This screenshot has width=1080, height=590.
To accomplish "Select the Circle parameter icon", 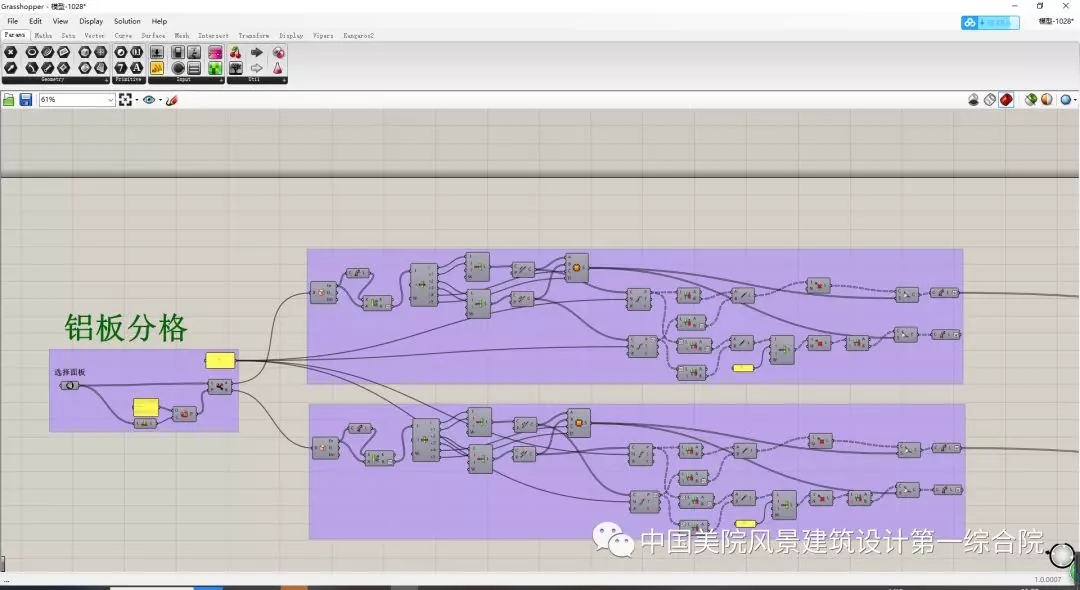I will pyautogui.click(x=32, y=52).
